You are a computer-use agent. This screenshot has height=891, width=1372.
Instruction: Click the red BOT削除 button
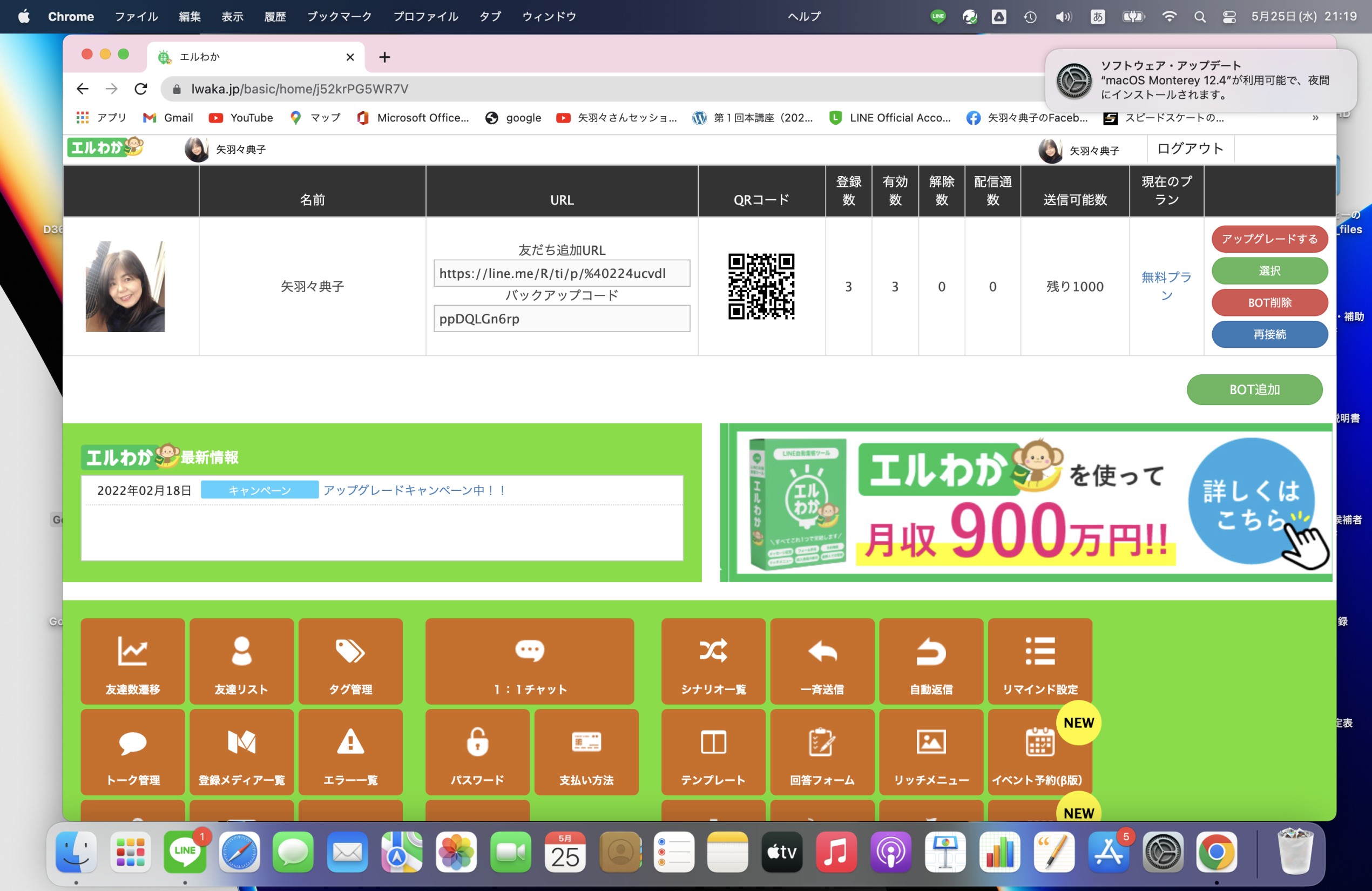pos(1269,302)
